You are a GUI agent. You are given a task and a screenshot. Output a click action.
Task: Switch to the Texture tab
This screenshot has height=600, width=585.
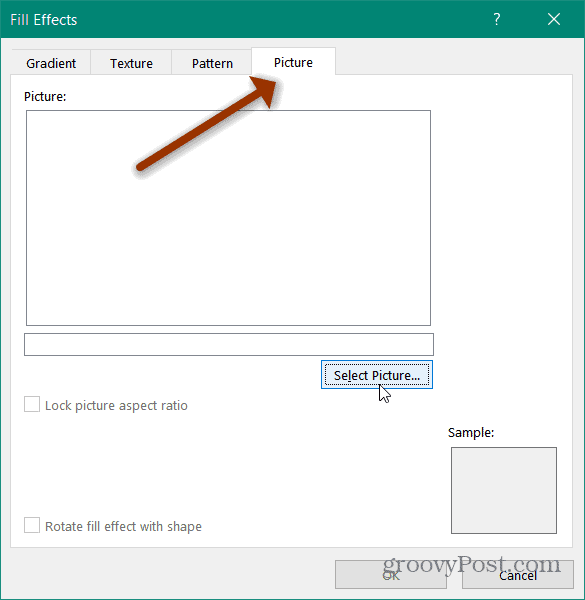(131, 63)
